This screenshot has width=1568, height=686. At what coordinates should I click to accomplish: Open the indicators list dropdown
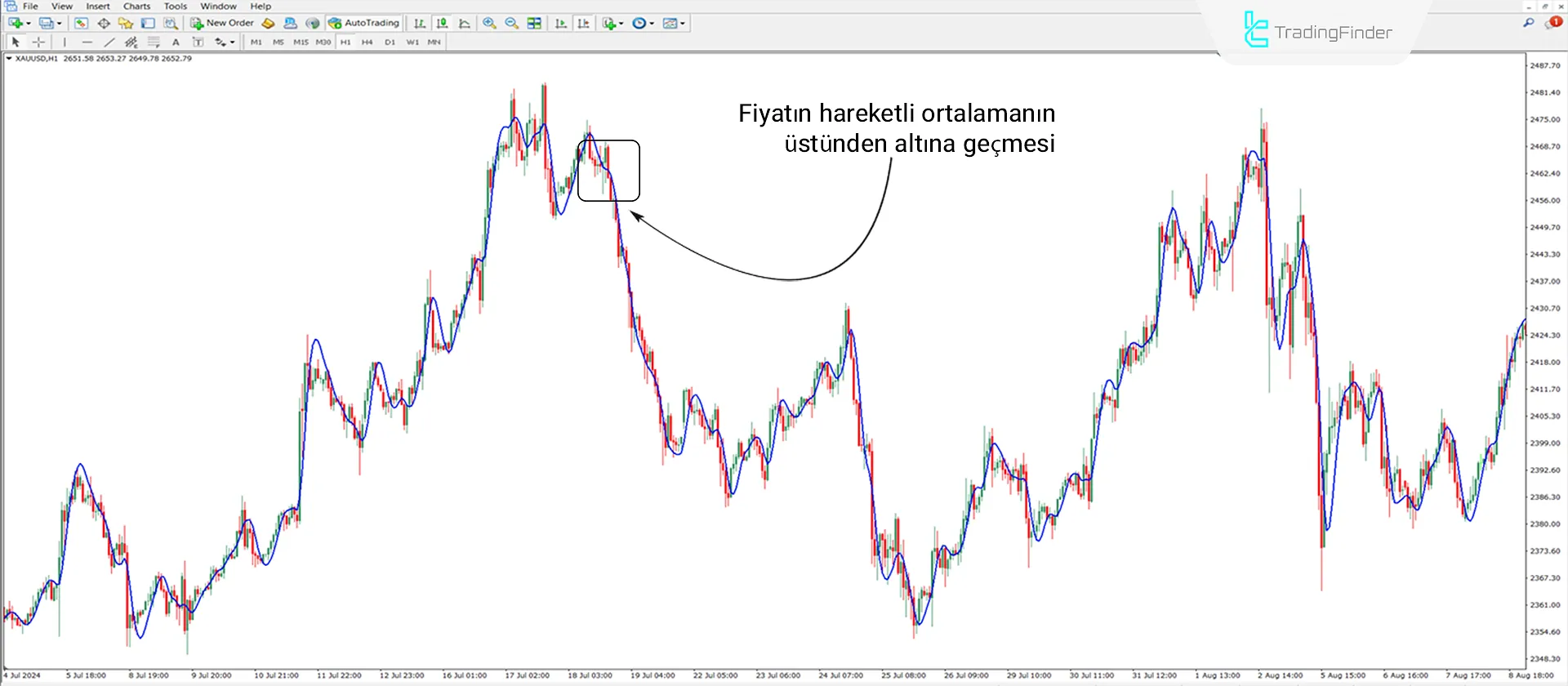(621, 23)
